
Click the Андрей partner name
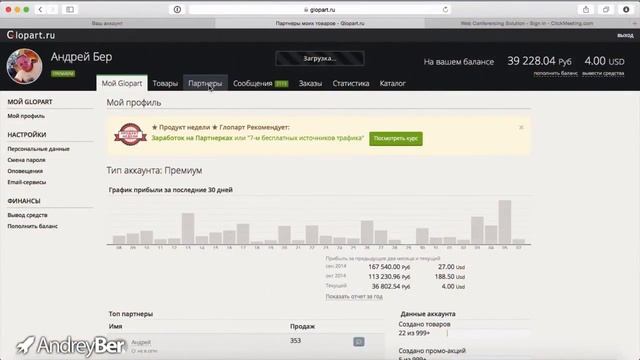[141, 342]
